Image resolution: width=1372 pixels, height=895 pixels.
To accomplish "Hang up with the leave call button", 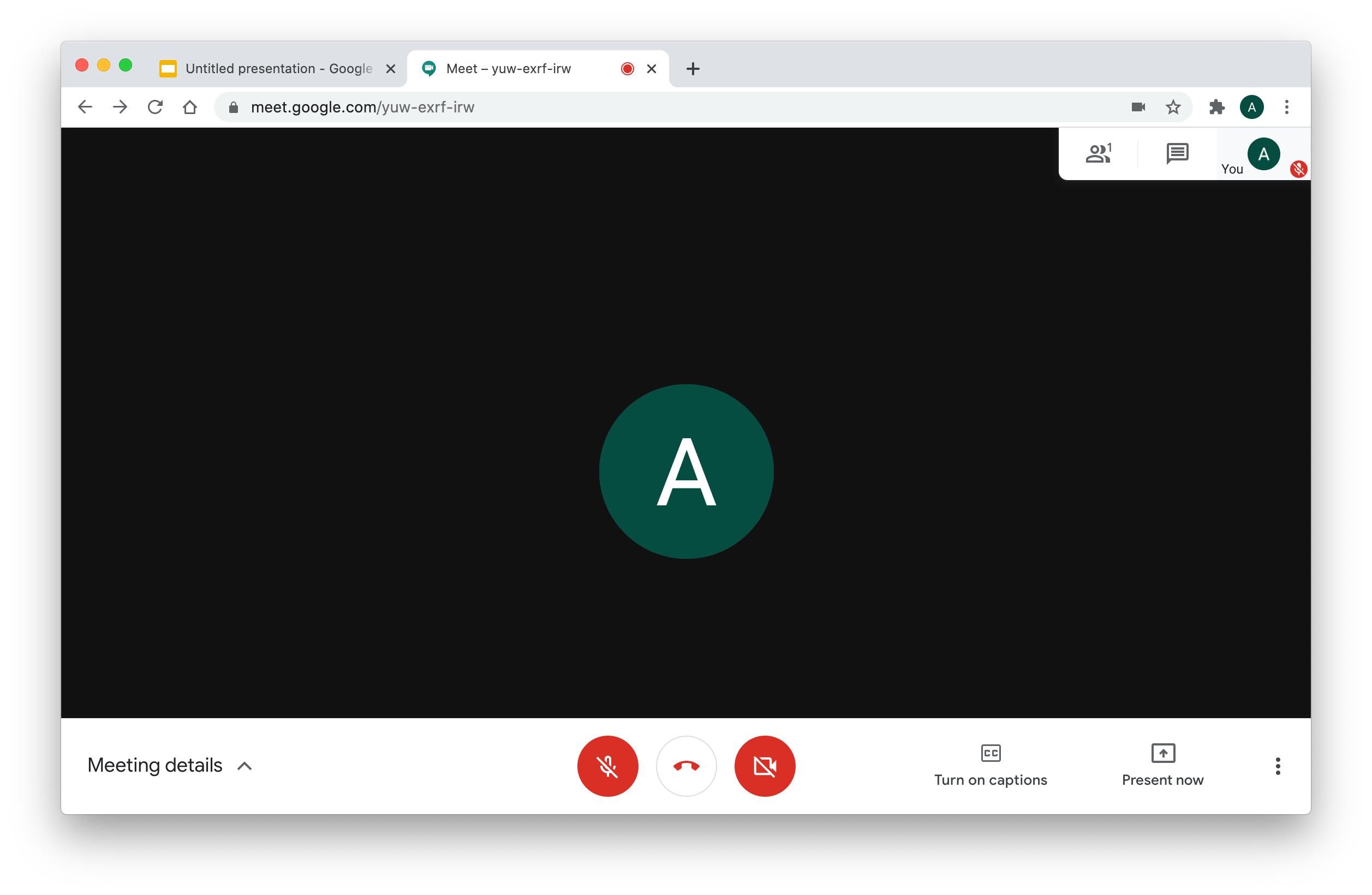I will point(686,766).
